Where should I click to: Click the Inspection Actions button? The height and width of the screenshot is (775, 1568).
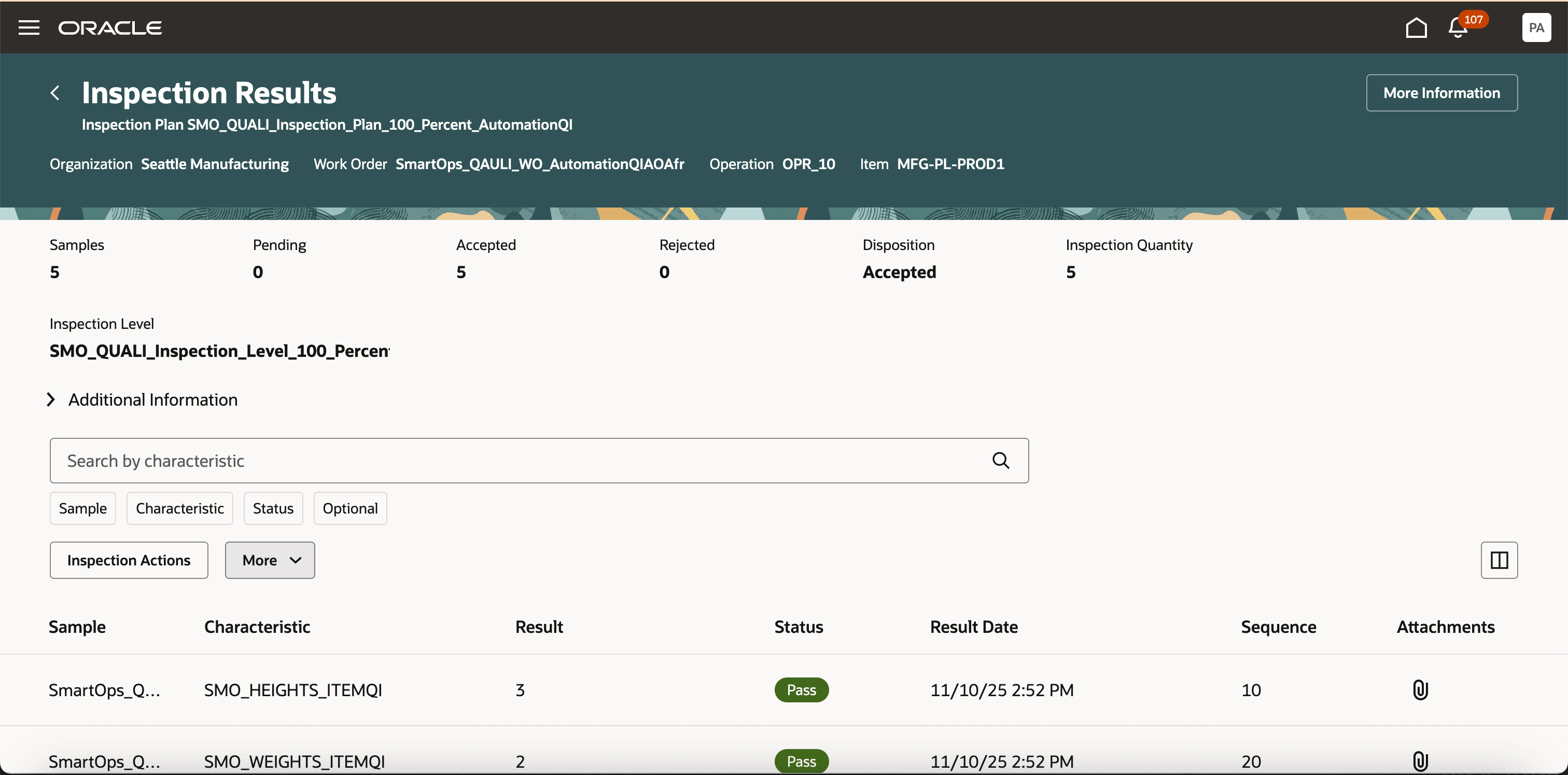pos(129,560)
